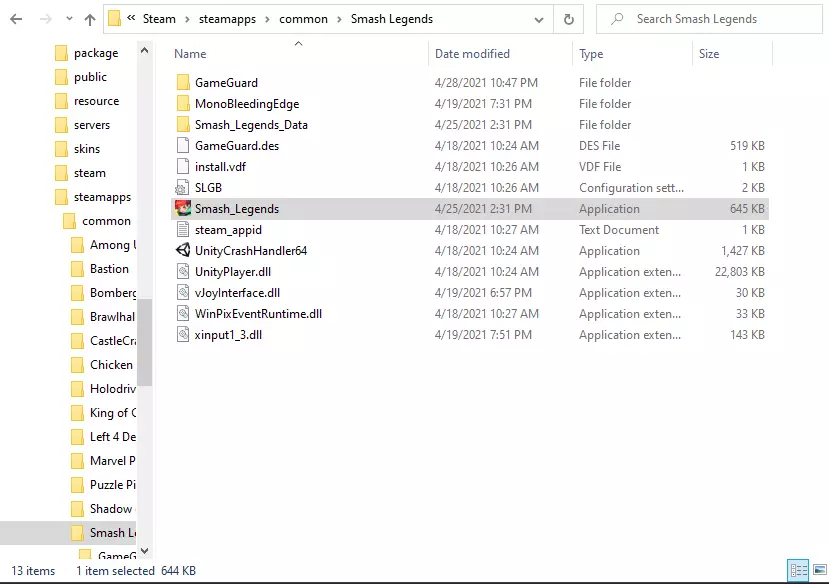829x584 pixels.
Task: Click the Forward navigation arrow
Action: click(46, 20)
